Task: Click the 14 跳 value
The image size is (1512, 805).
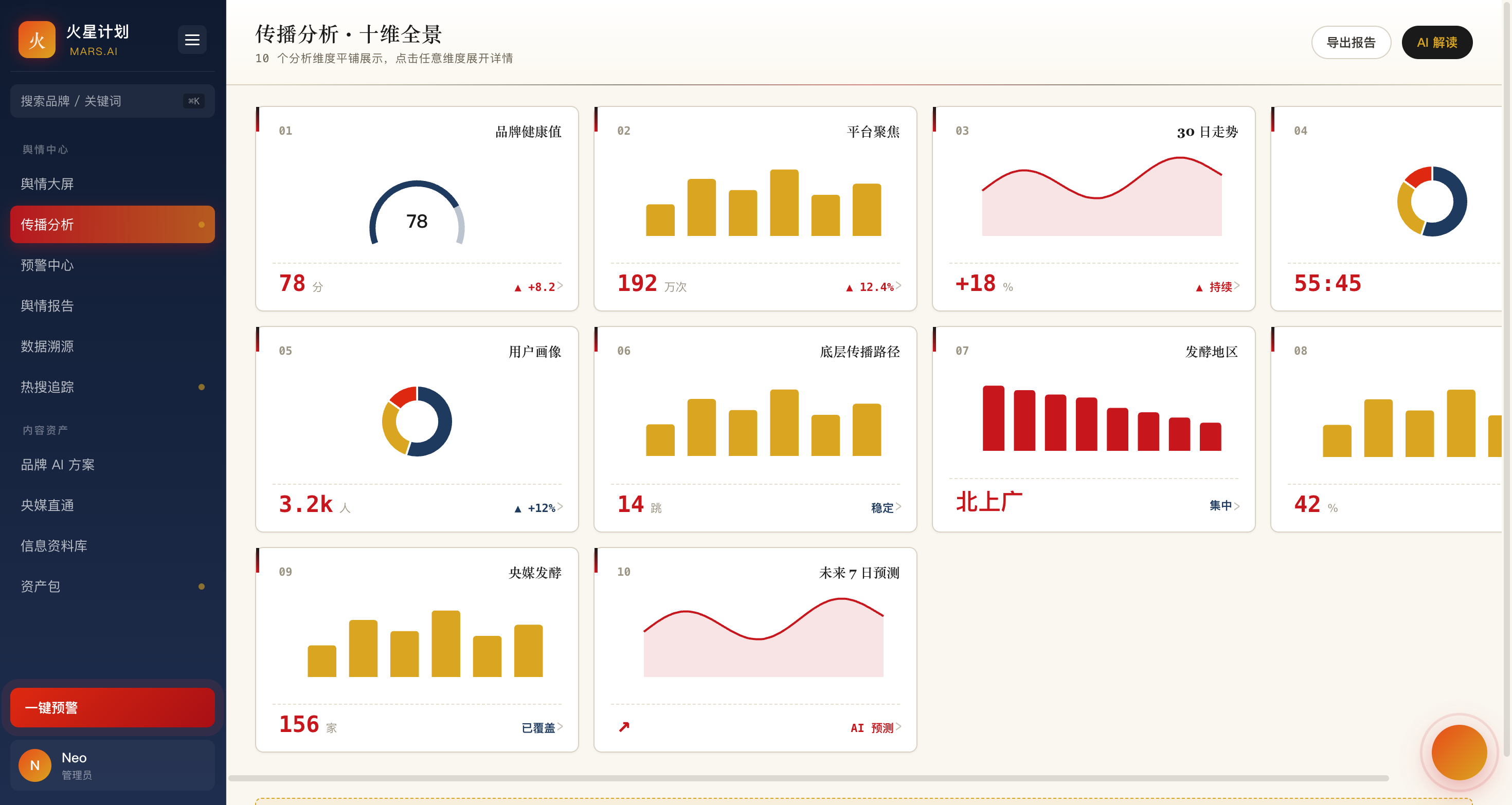Action: [x=639, y=505]
